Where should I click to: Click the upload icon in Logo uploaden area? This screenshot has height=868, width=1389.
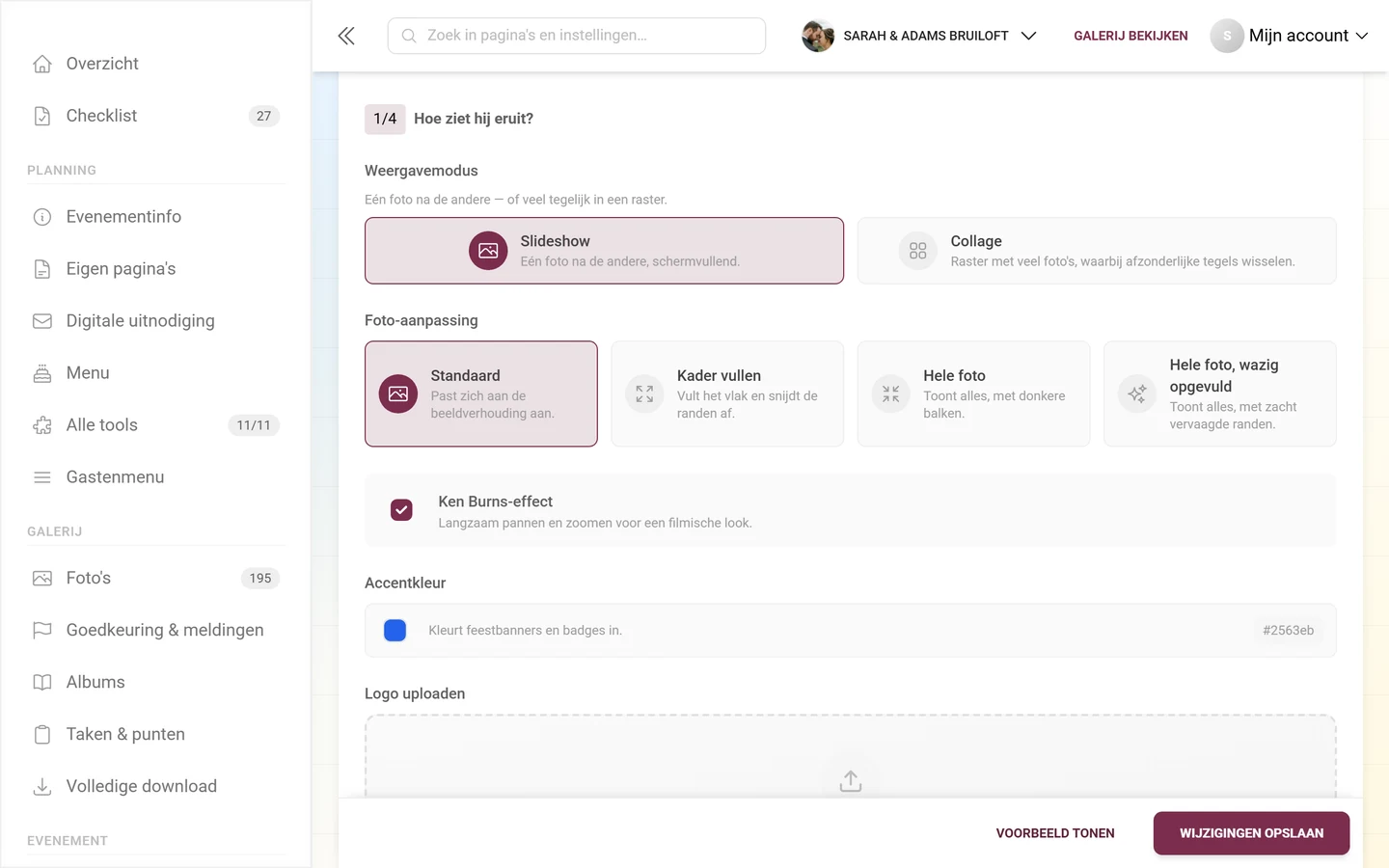(850, 780)
